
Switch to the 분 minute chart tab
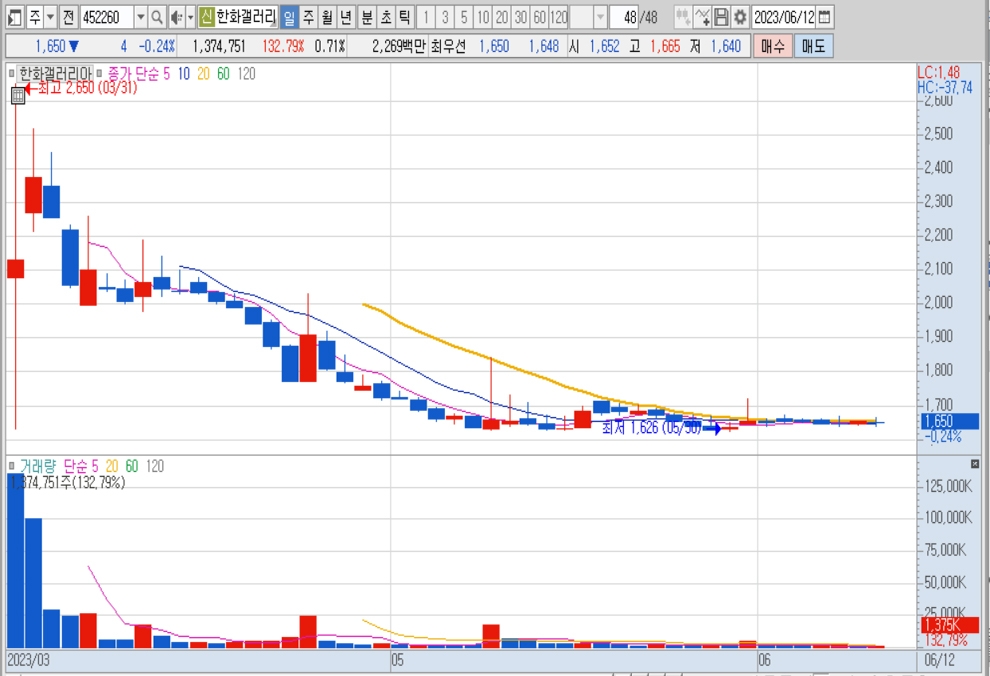pyautogui.click(x=367, y=17)
